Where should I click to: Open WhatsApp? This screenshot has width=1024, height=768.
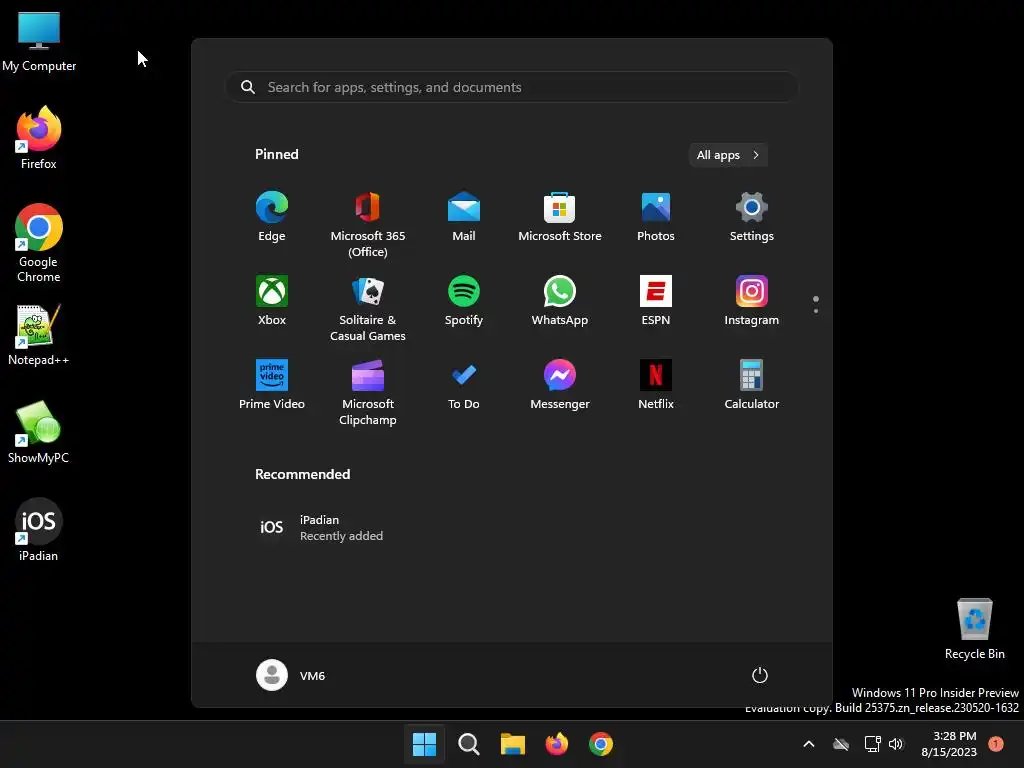click(x=560, y=301)
